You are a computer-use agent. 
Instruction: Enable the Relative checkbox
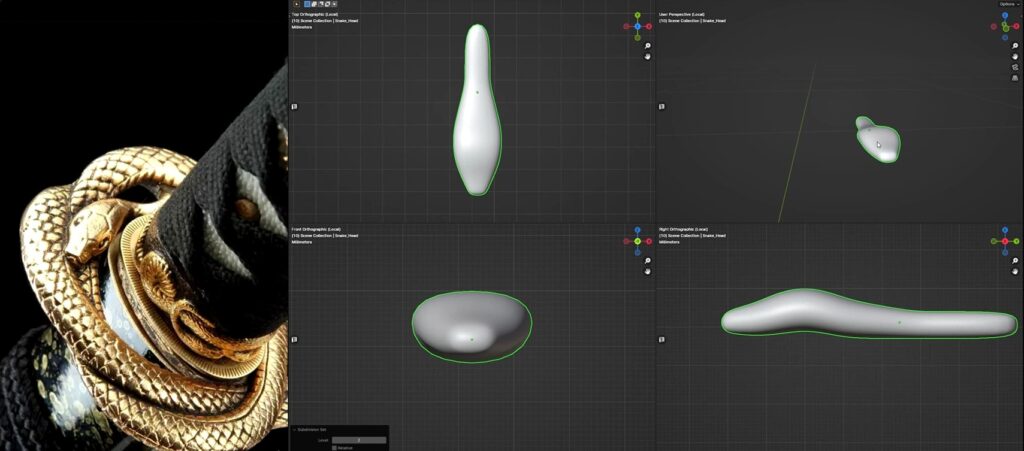click(x=334, y=448)
